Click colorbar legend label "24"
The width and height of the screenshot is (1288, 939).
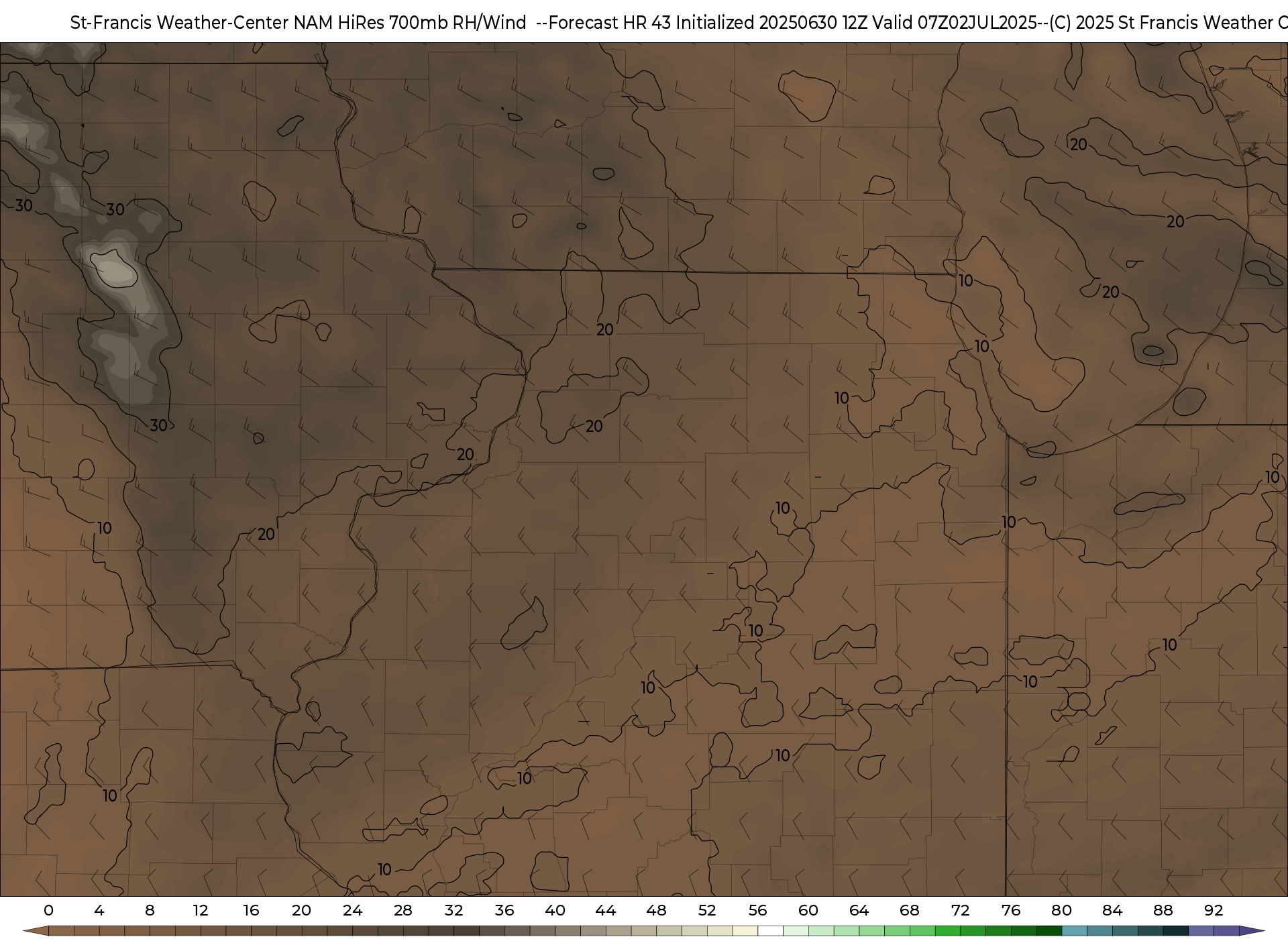(x=352, y=910)
